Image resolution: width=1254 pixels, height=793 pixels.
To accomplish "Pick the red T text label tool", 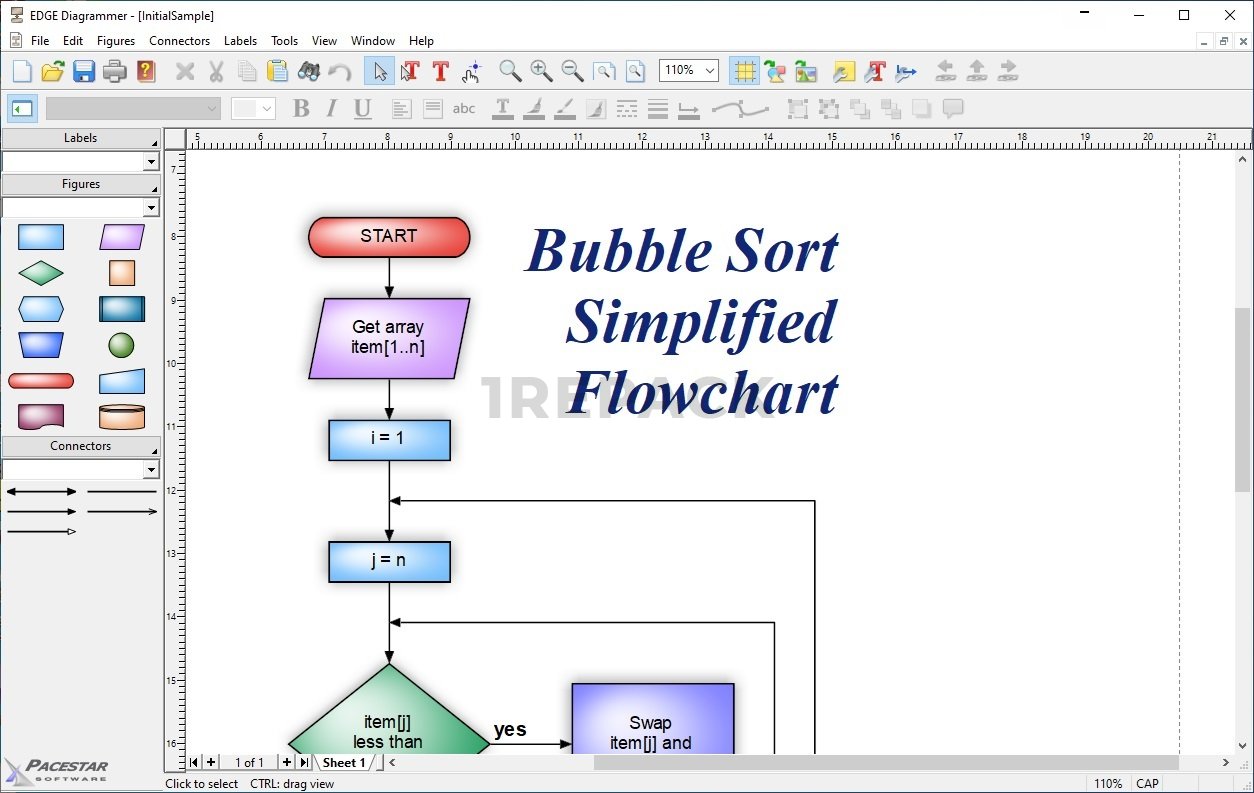I will [x=440, y=71].
